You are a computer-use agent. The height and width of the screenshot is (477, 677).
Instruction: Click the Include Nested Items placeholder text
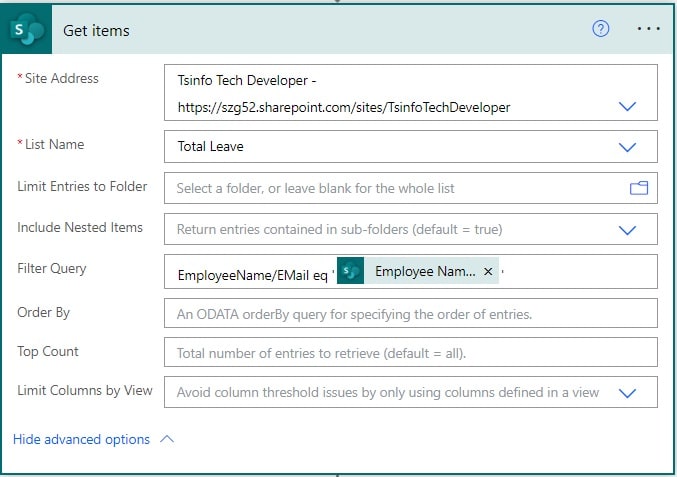pos(339,229)
